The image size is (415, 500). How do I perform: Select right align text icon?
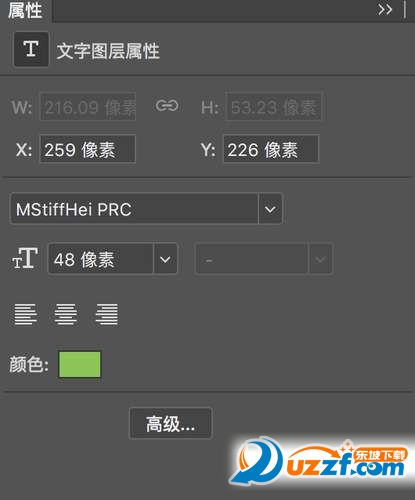pyautogui.click(x=106, y=314)
